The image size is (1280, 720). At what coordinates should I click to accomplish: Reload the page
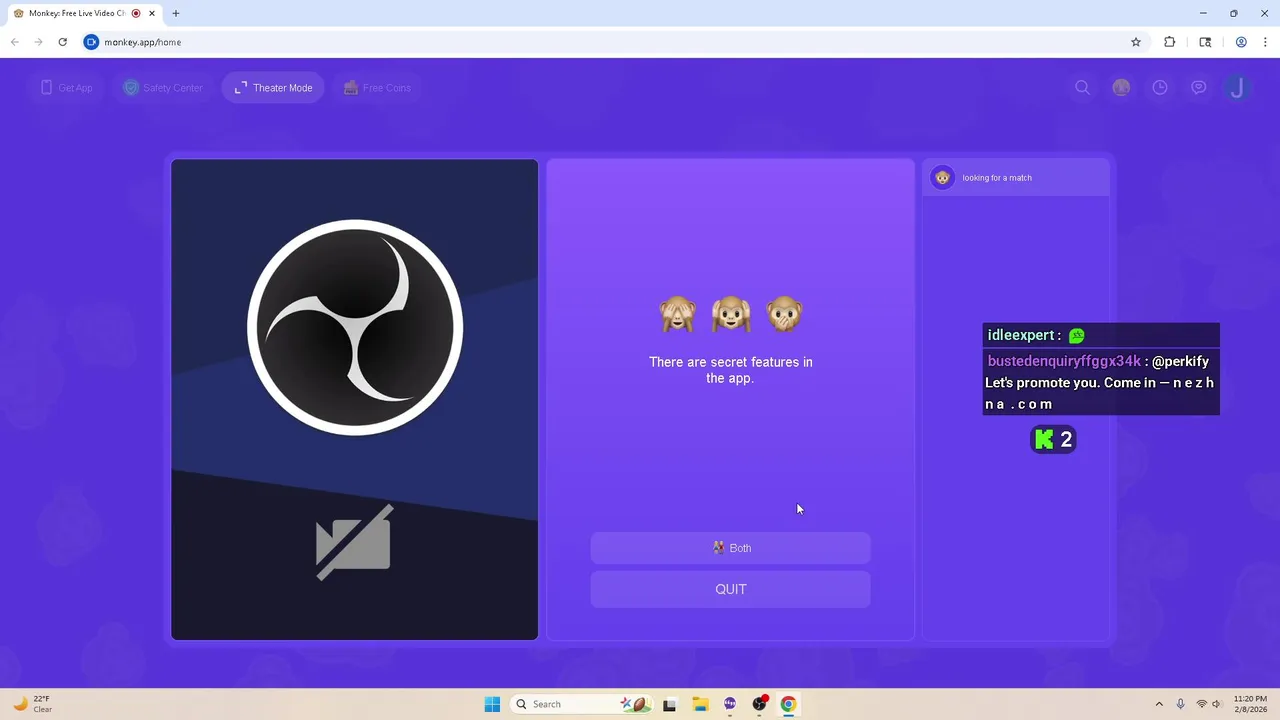click(63, 42)
